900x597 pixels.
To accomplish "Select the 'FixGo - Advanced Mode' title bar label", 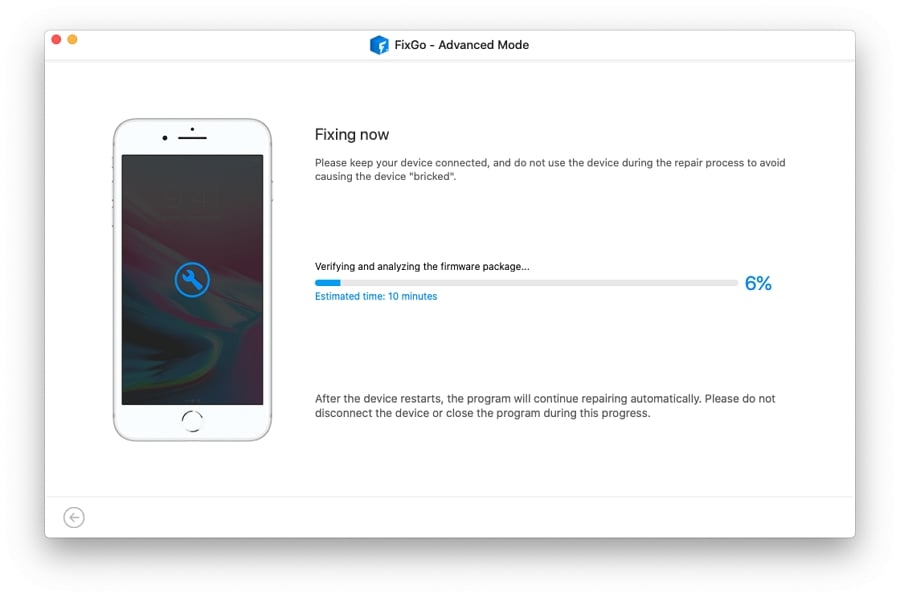I will 461,45.
